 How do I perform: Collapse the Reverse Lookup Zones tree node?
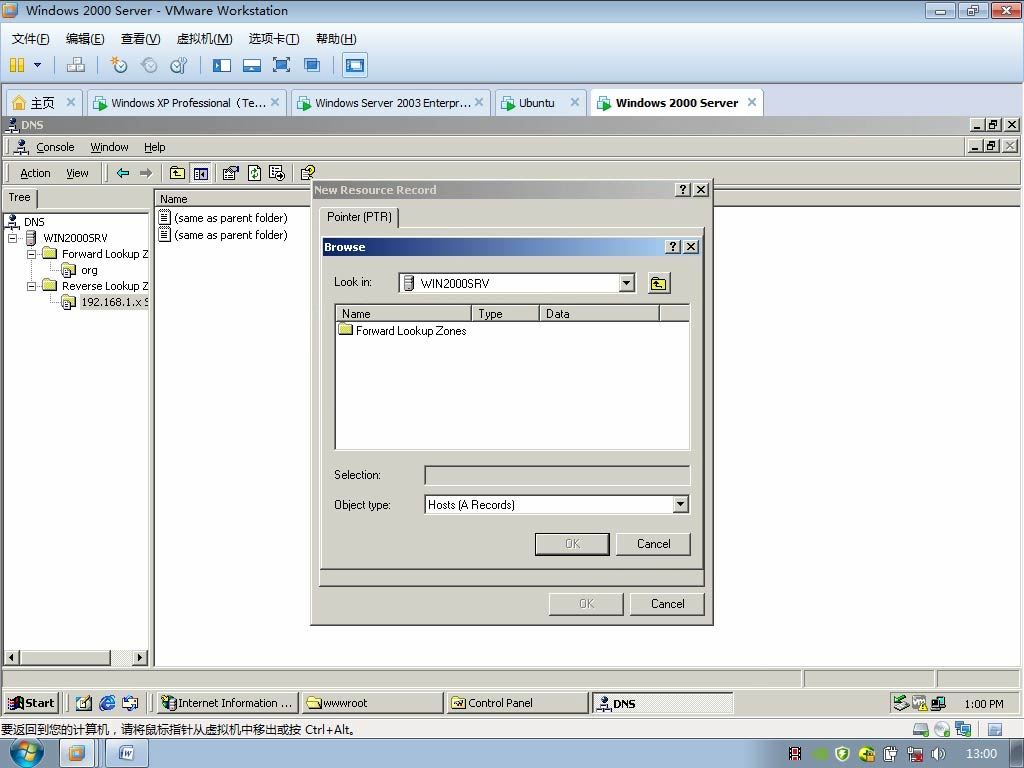[x=31, y=286]
